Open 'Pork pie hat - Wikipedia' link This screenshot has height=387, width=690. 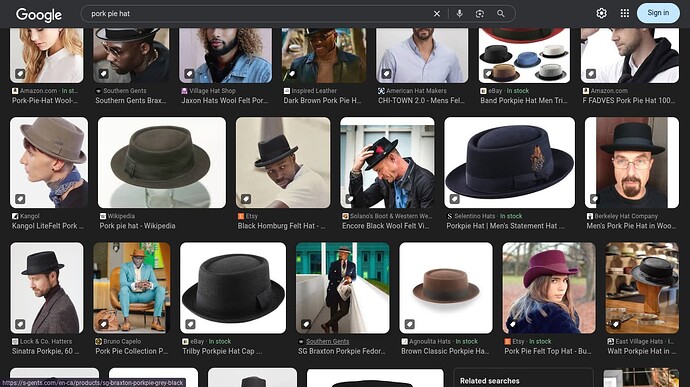(x=137, y=226)
